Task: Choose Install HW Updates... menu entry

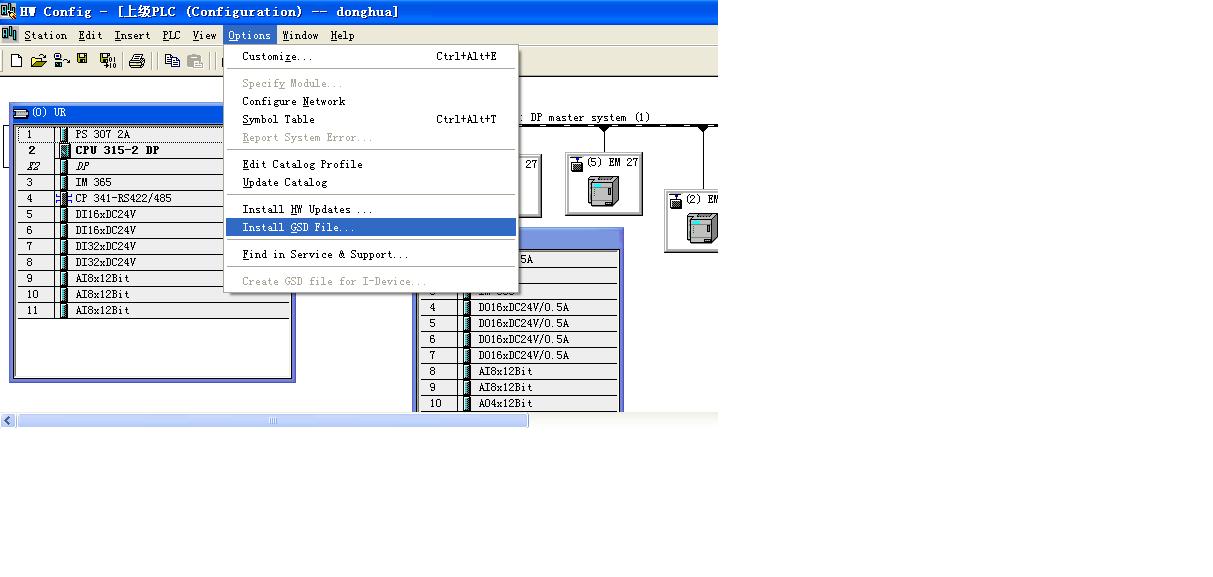Action: click(x=371, y=209)
